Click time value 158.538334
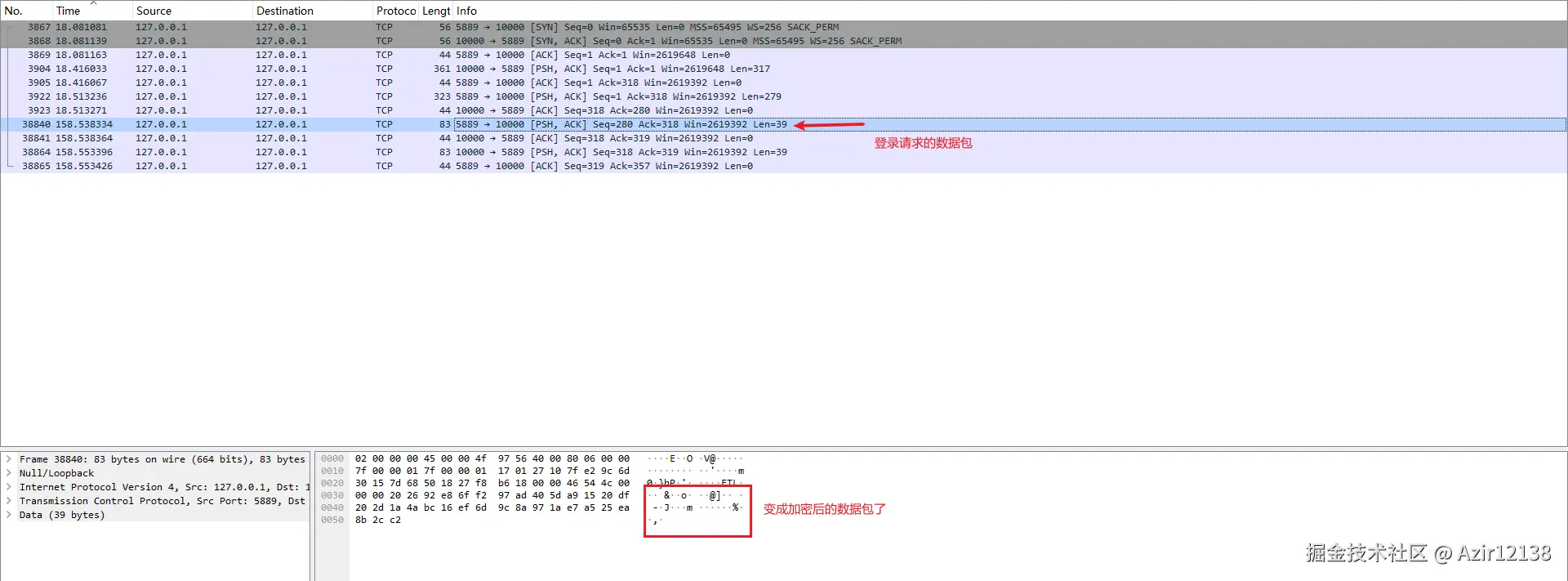 pyautogui.click(x=84, y=124)
